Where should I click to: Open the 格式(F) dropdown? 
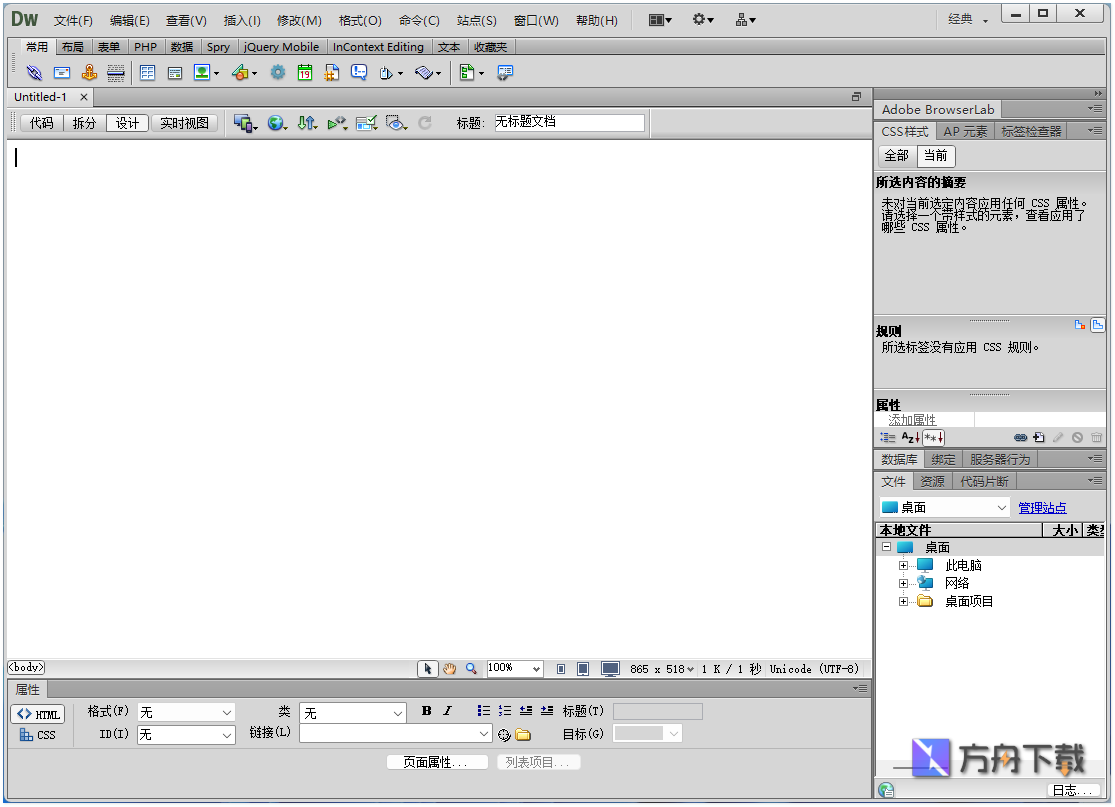[186, 712]
